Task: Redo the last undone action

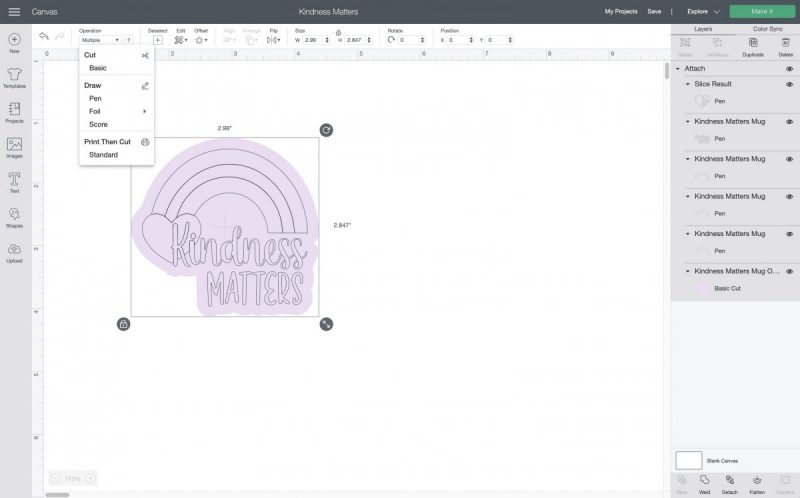Action: pos(60,36)
